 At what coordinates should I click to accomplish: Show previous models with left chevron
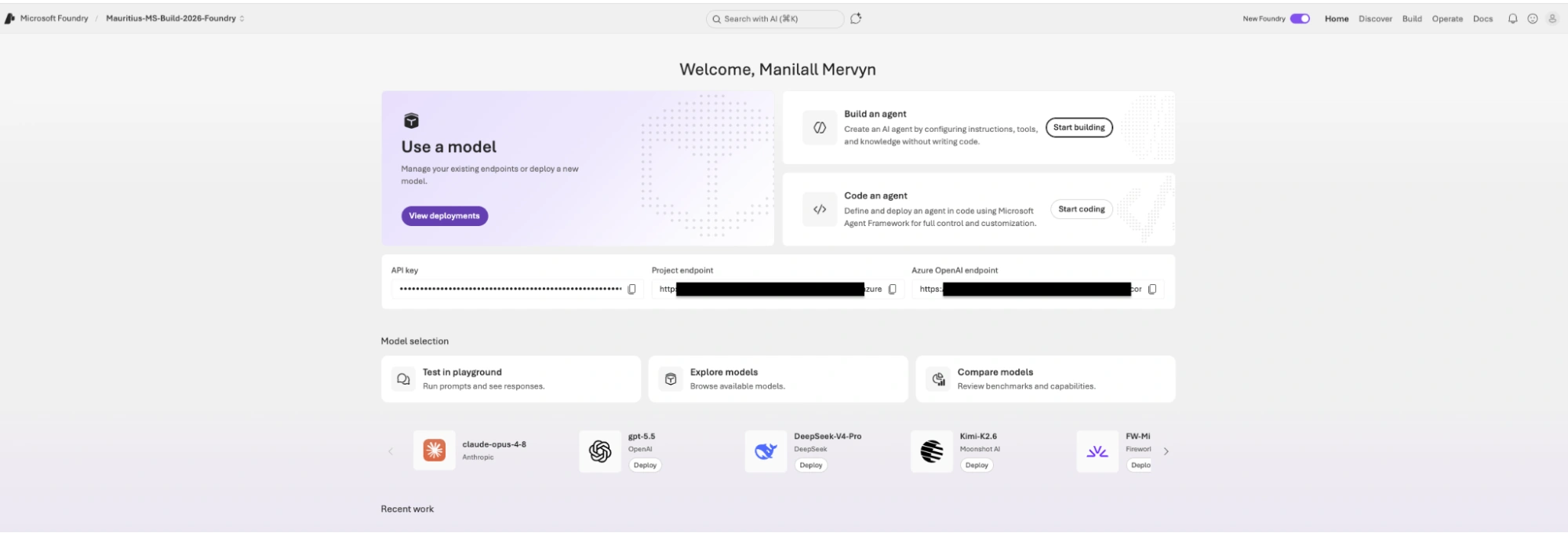pyautogui.click(x=391, y=451)
